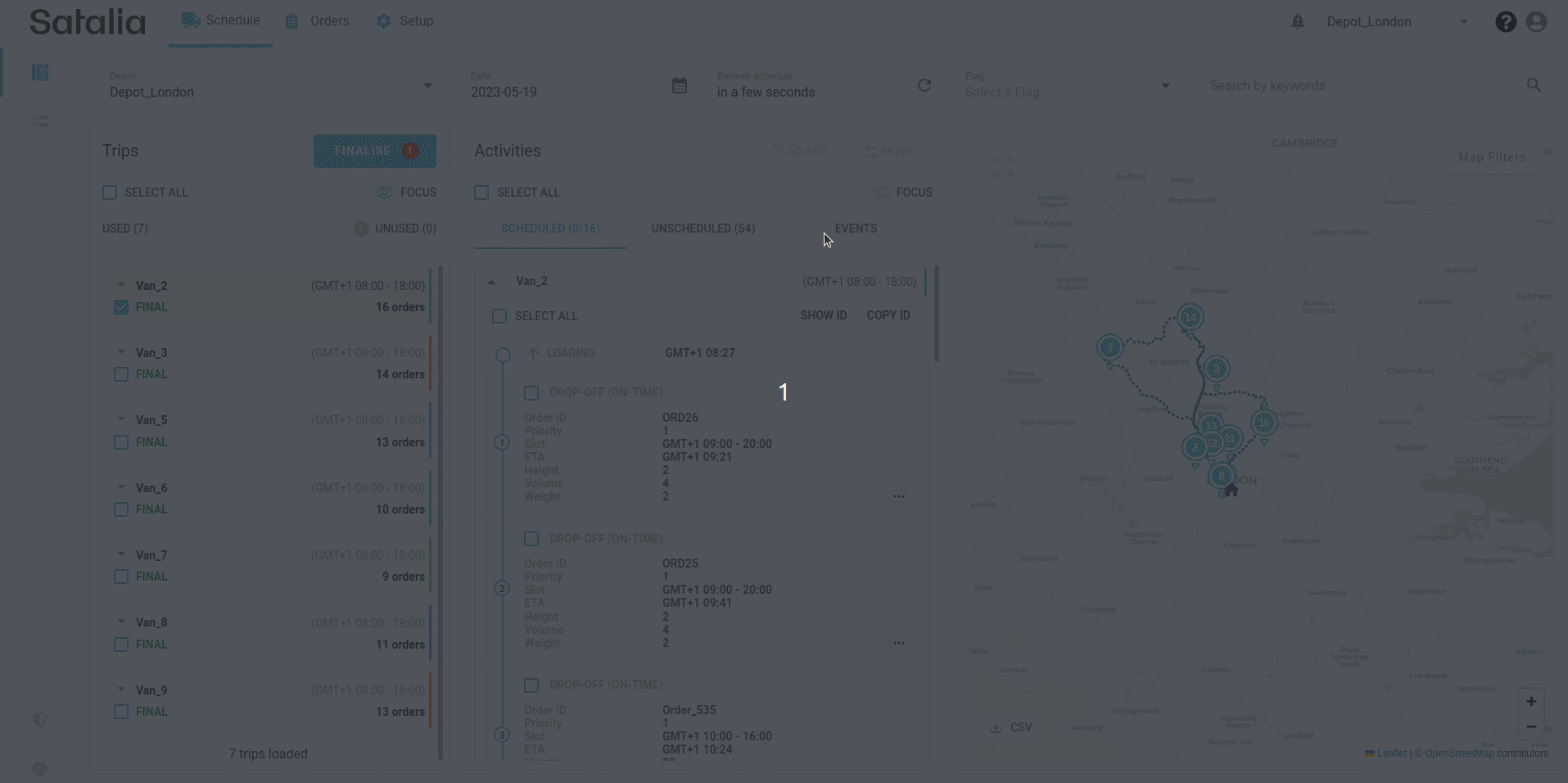Download the CSV export

coord(1011,727)
